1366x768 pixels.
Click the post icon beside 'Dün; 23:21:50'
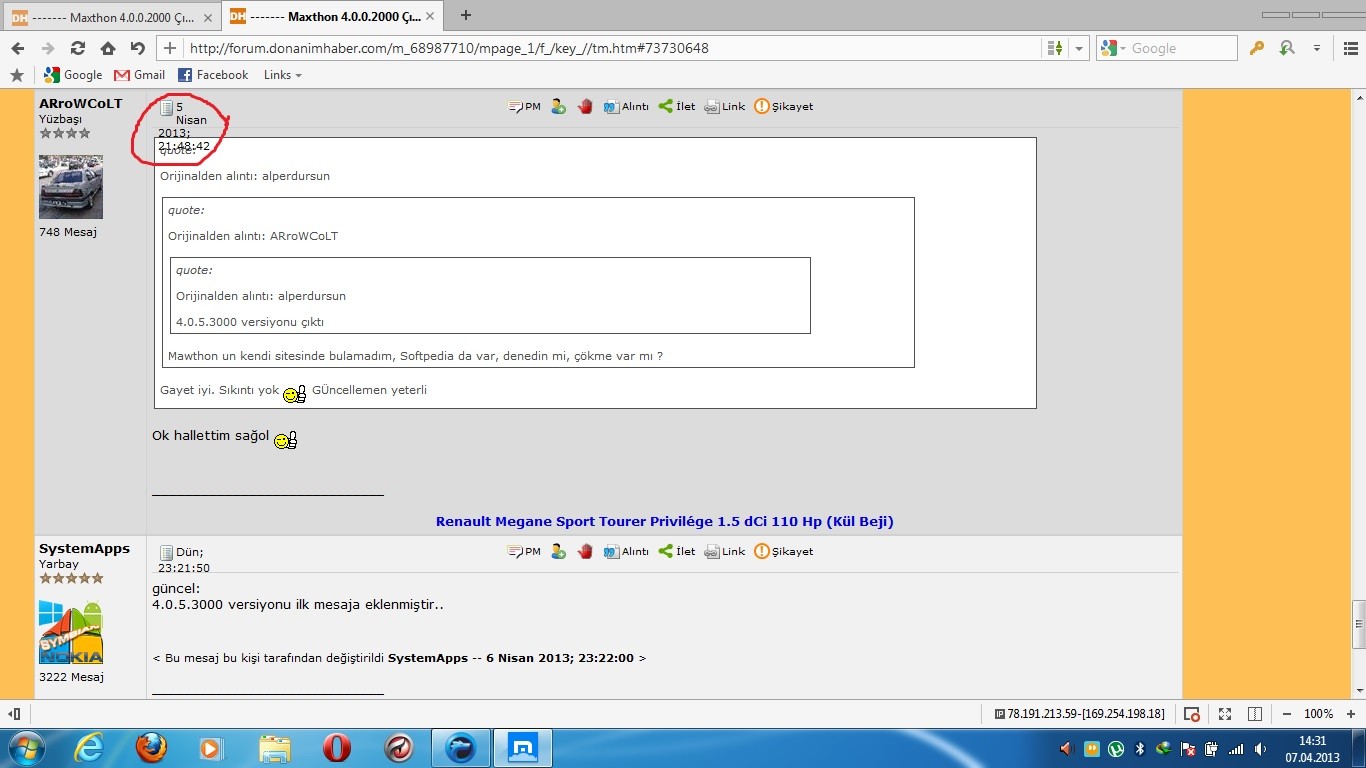tap(167, 552)
